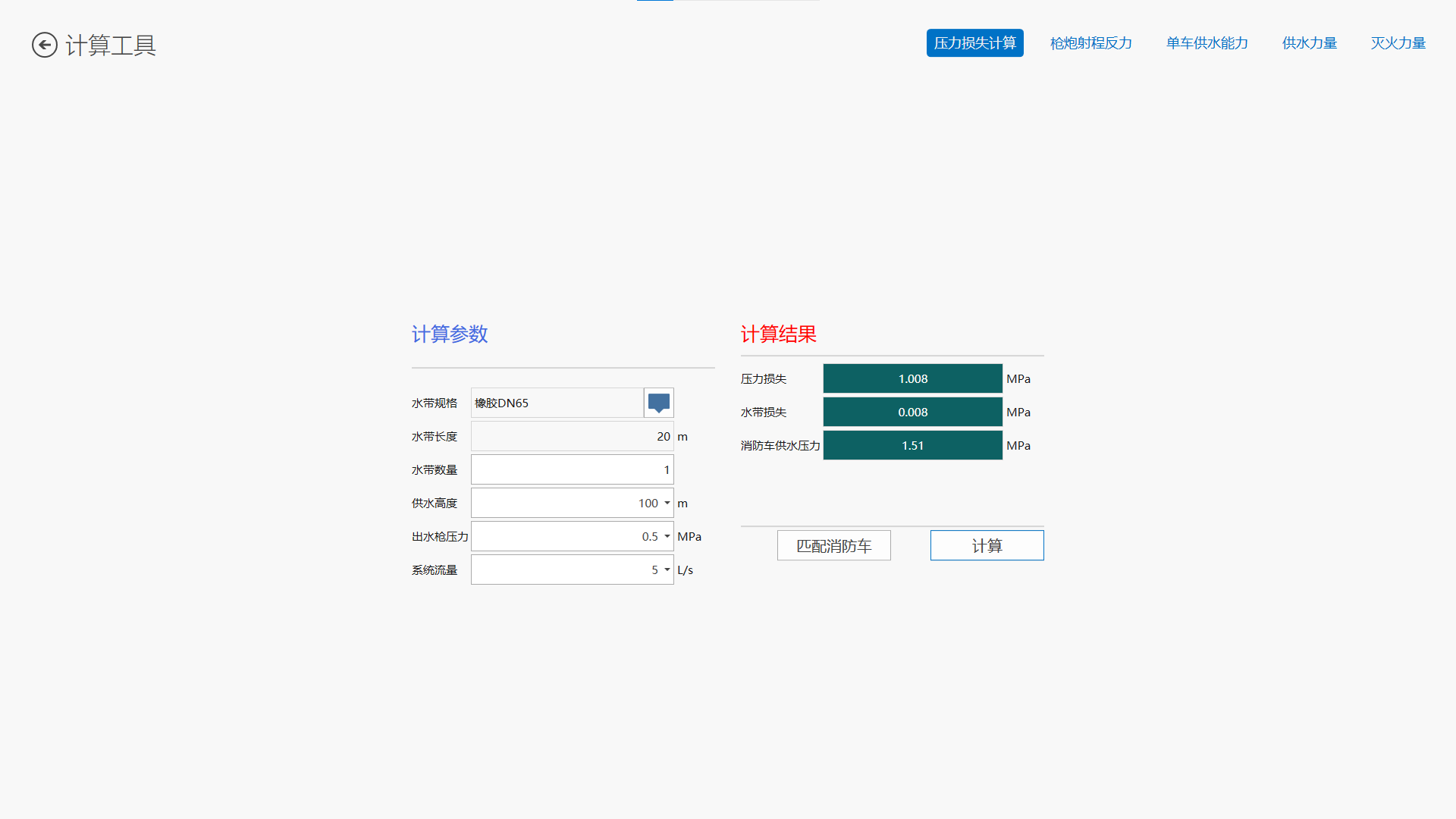1456x819 pixels.
Task: Click the 水带规格 field showing 橡胶DN65
Action: click(557, 403)
